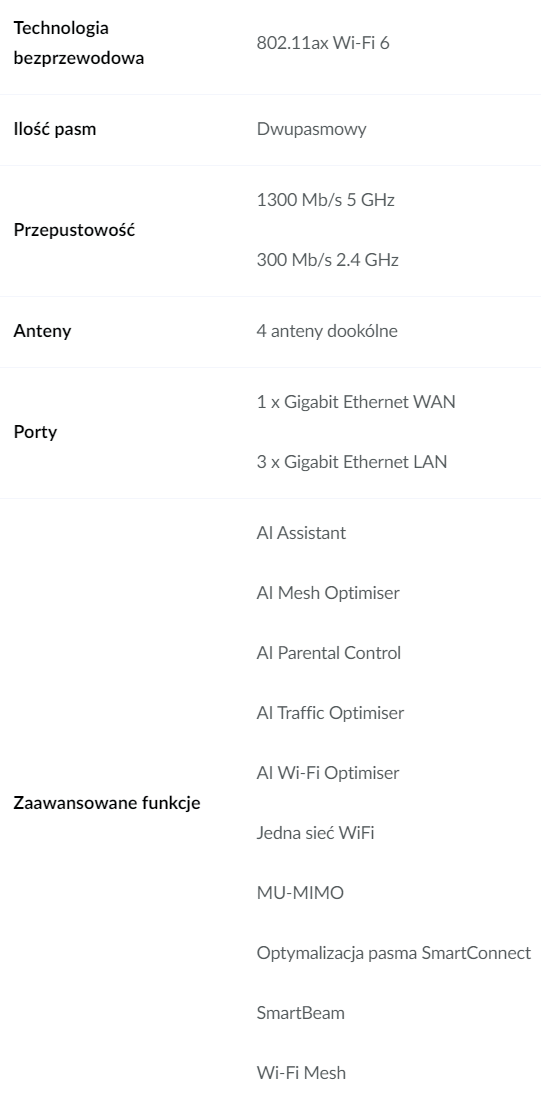Click the AI Mesh Optimiser entry
Viewport: 541px width, 1104px height.
pyautogui.click(x=328, y=593)
